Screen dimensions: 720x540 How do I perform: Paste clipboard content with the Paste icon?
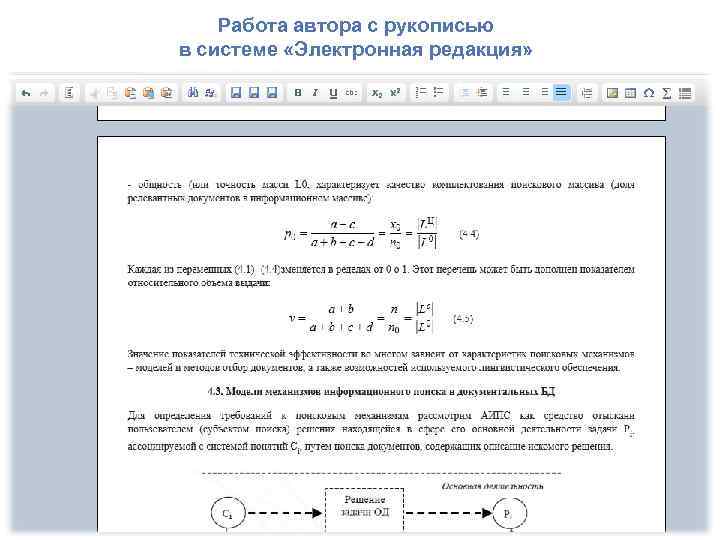130,93
